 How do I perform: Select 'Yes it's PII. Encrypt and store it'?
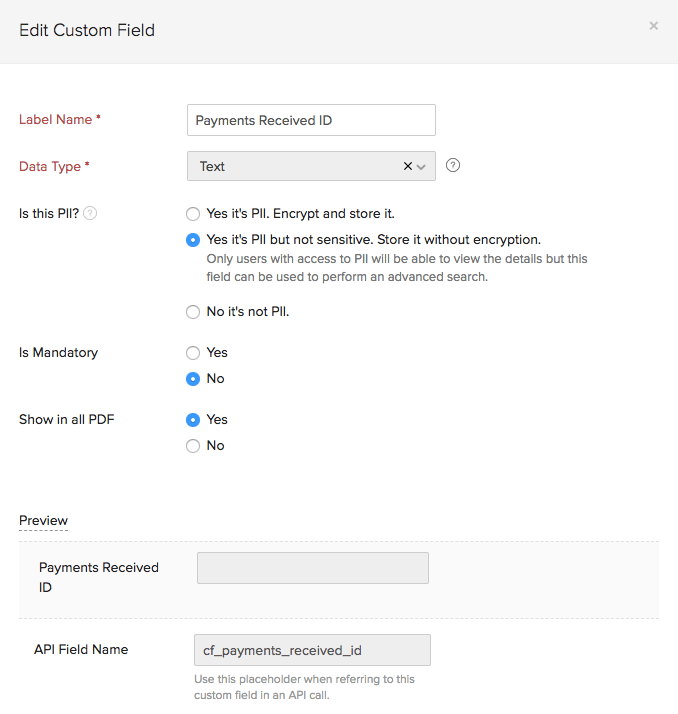click(193, 214)
